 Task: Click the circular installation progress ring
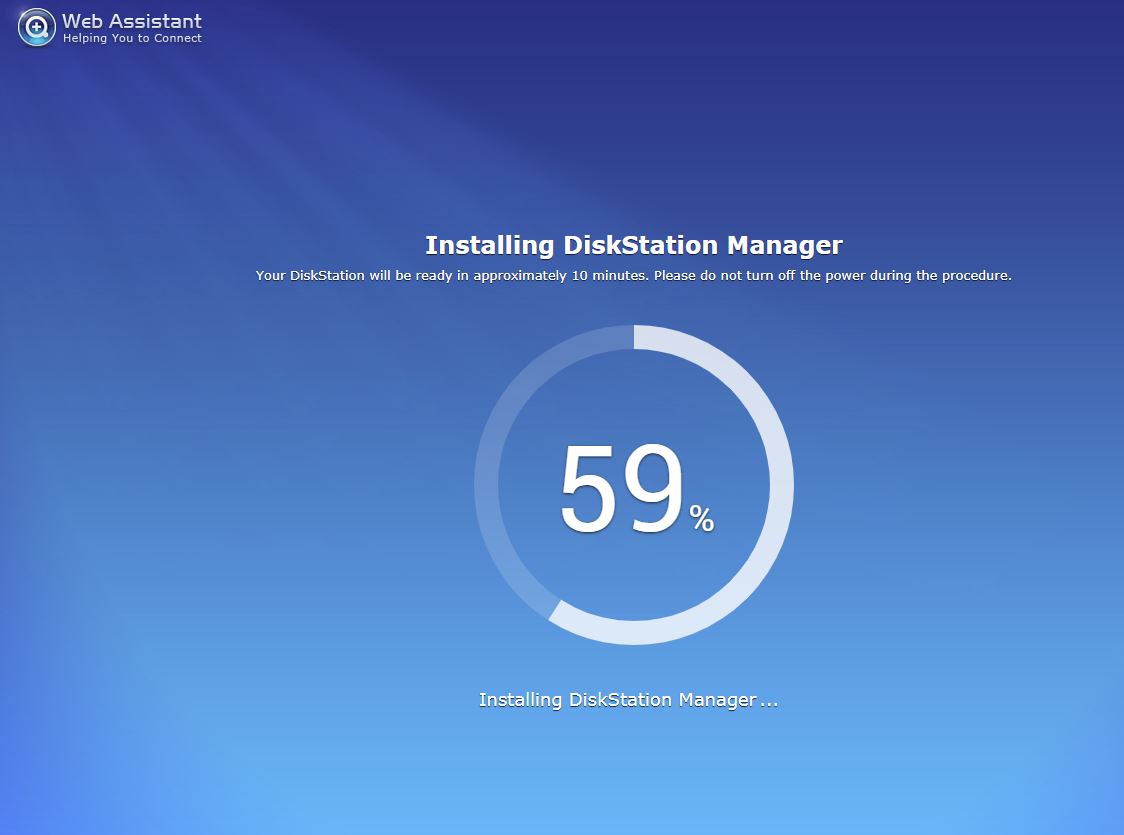(x=634, y=485)
